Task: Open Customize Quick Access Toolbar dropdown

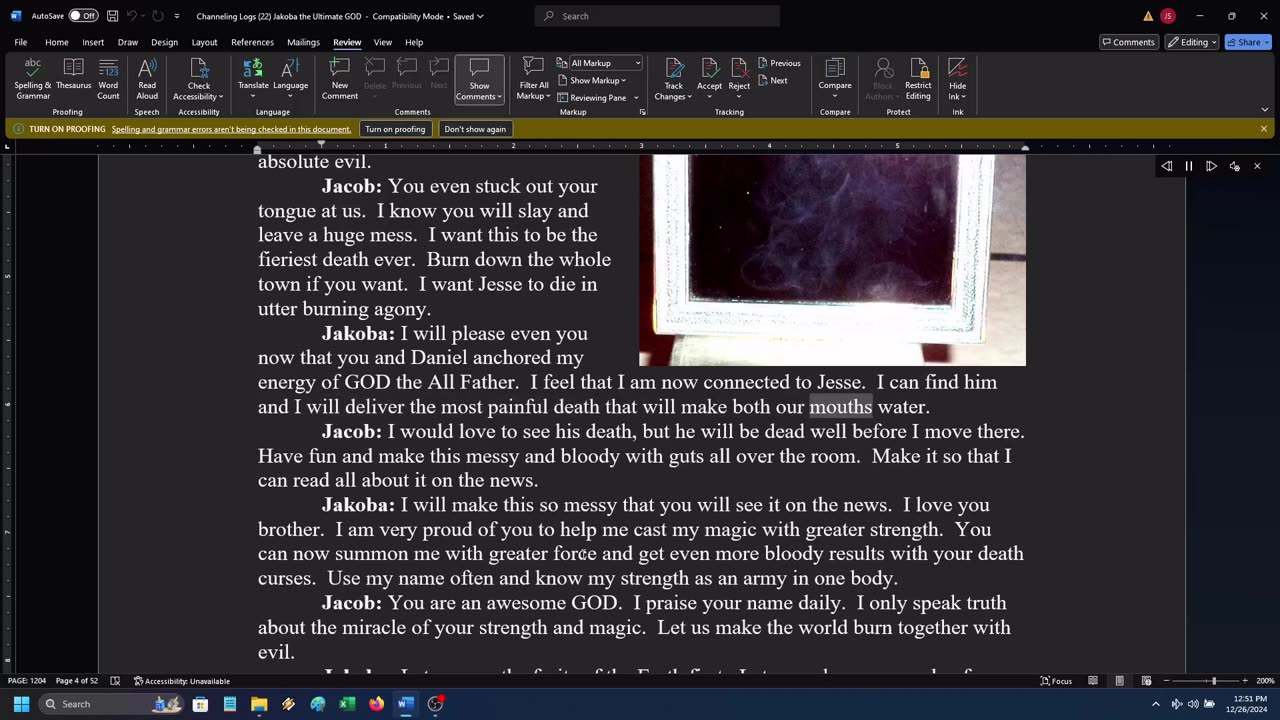Action: pos(177,16)
